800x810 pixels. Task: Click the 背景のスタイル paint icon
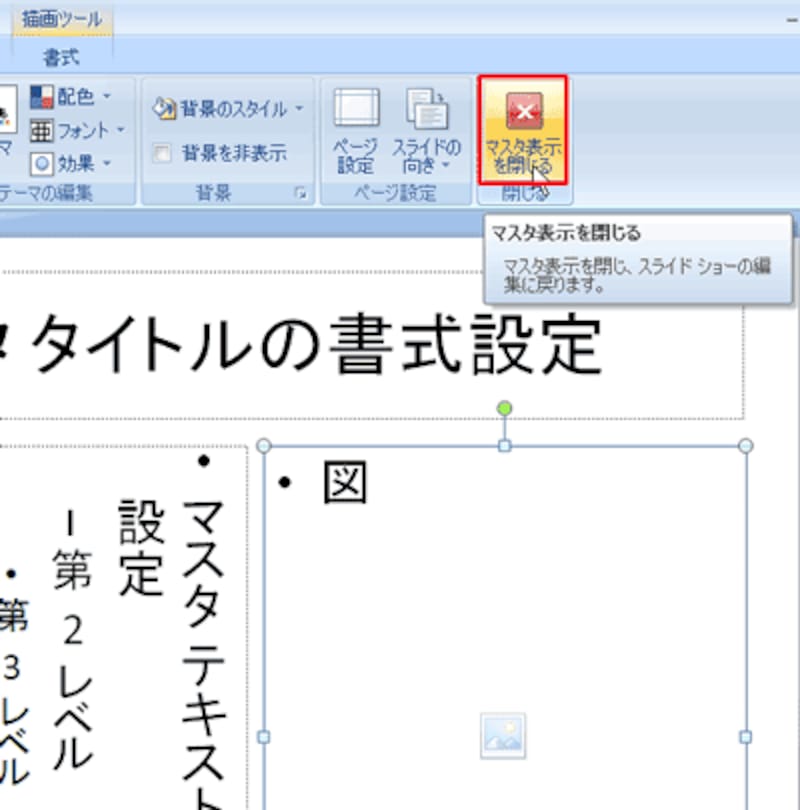(165, 109)
